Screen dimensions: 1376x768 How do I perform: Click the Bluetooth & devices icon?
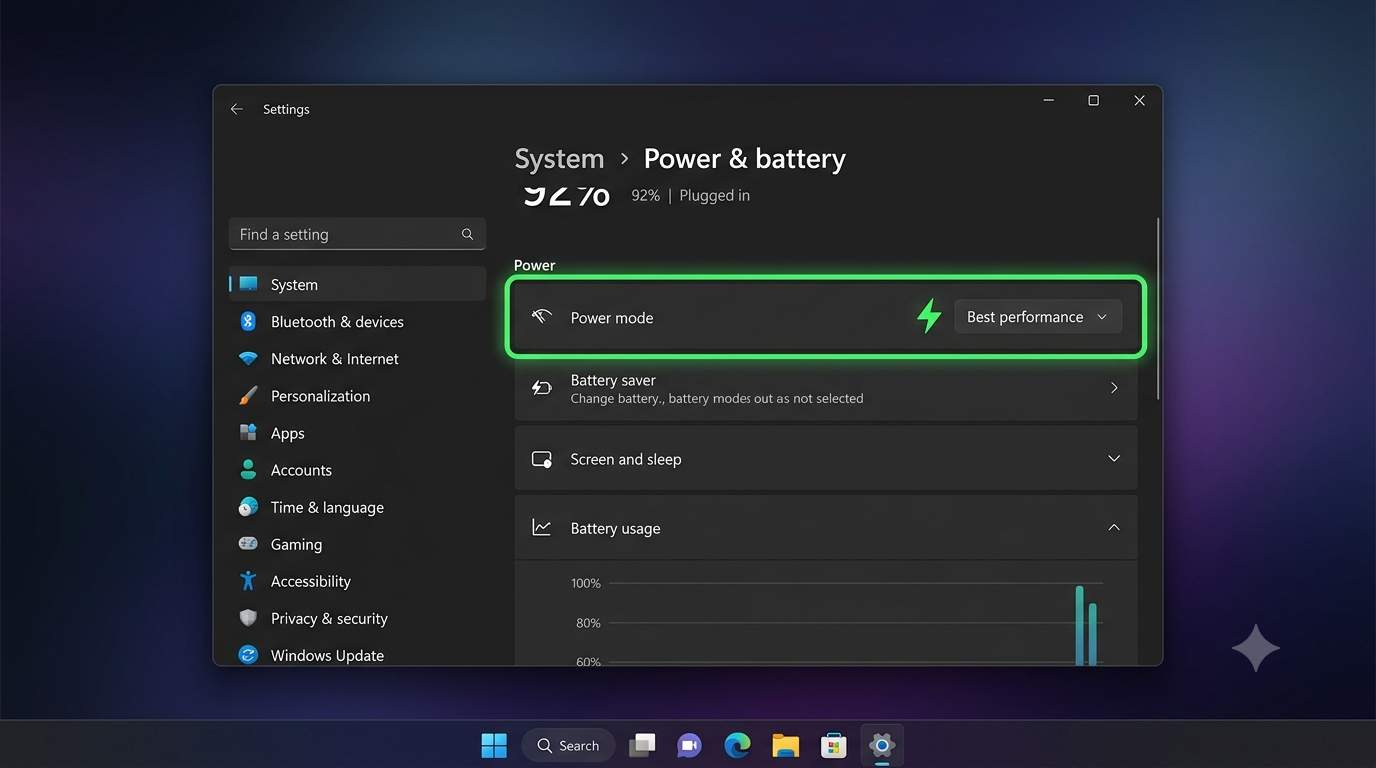248,321
